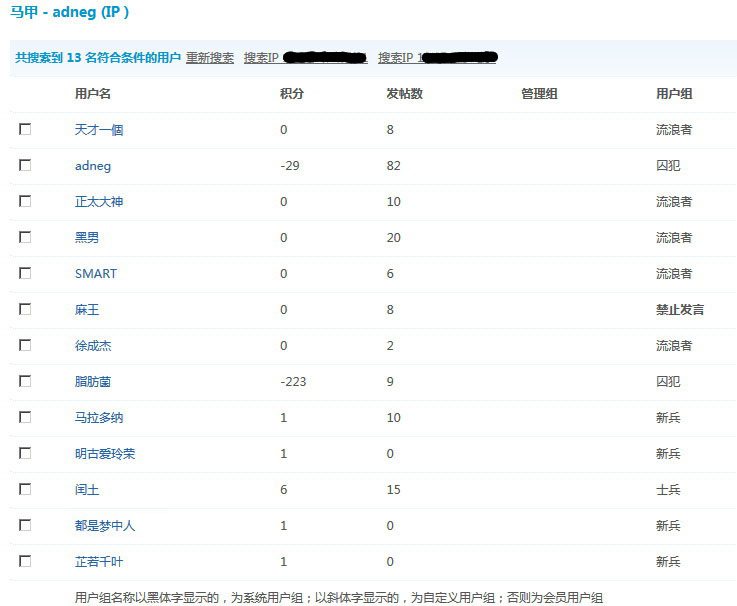Click 囚犯 group in 脂肪菌 row
Viewport: 737px width, 606px height.
pos(668,382)
